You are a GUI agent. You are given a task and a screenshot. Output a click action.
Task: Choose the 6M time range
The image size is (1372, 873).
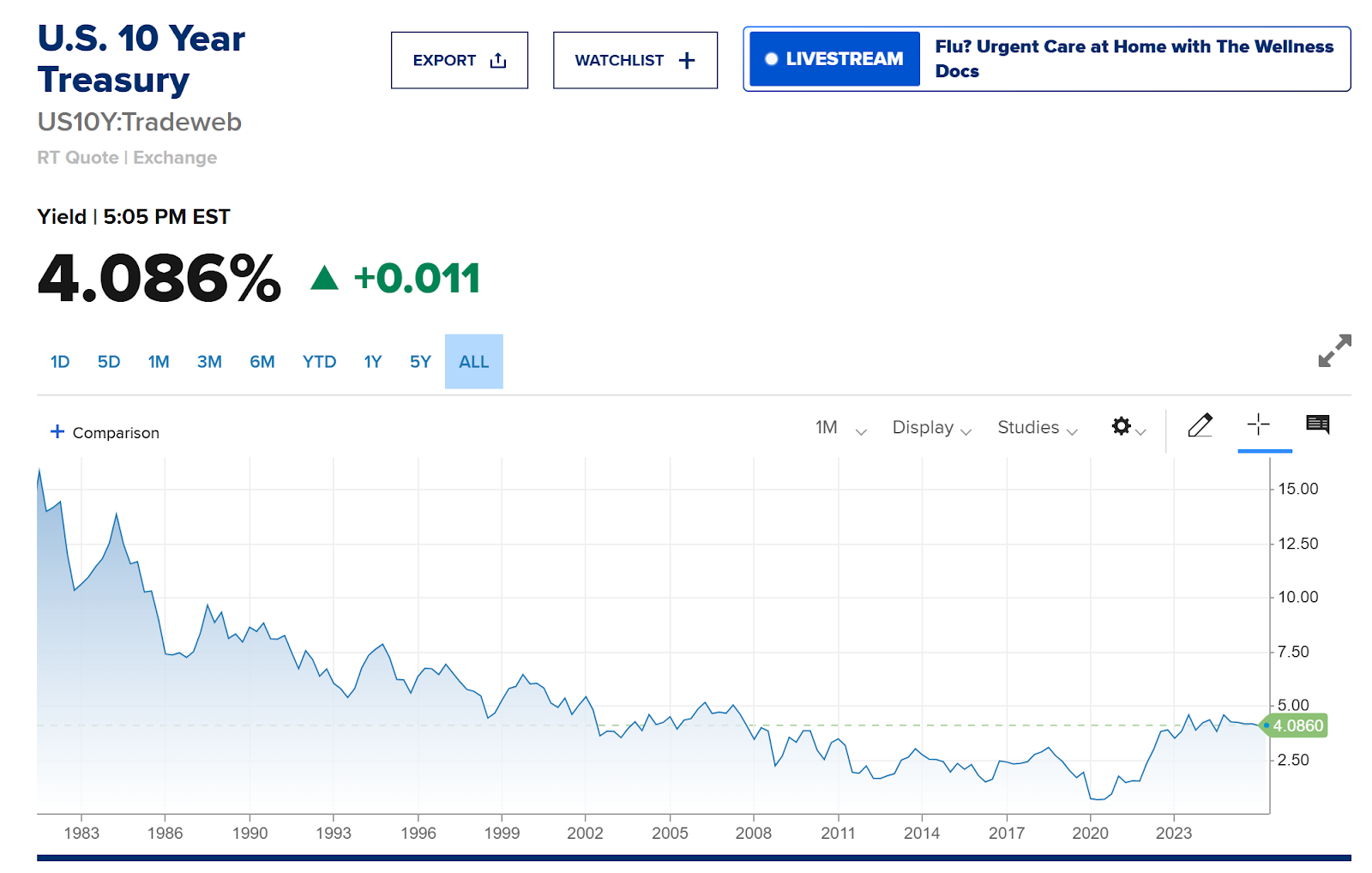[x=262, y=362]
